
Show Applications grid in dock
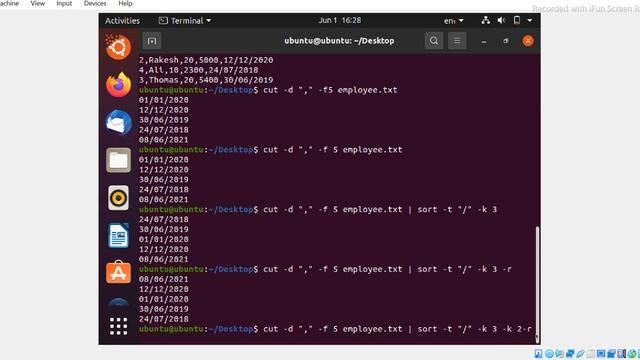click(118, 326)
